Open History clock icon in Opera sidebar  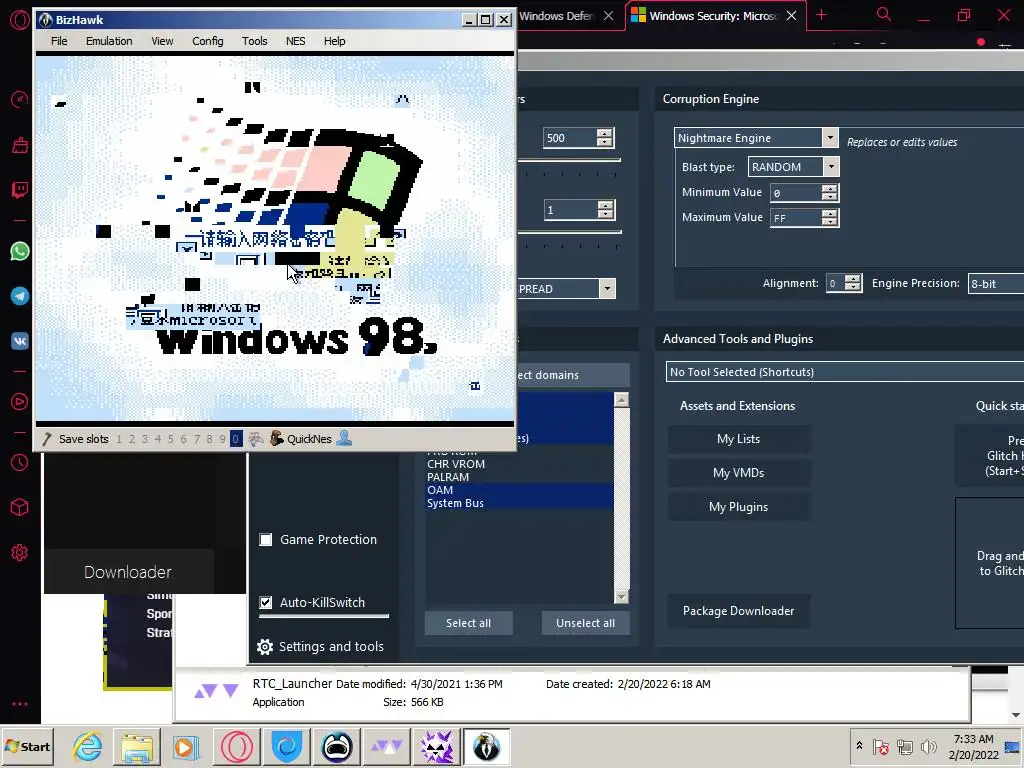[20, 462]
